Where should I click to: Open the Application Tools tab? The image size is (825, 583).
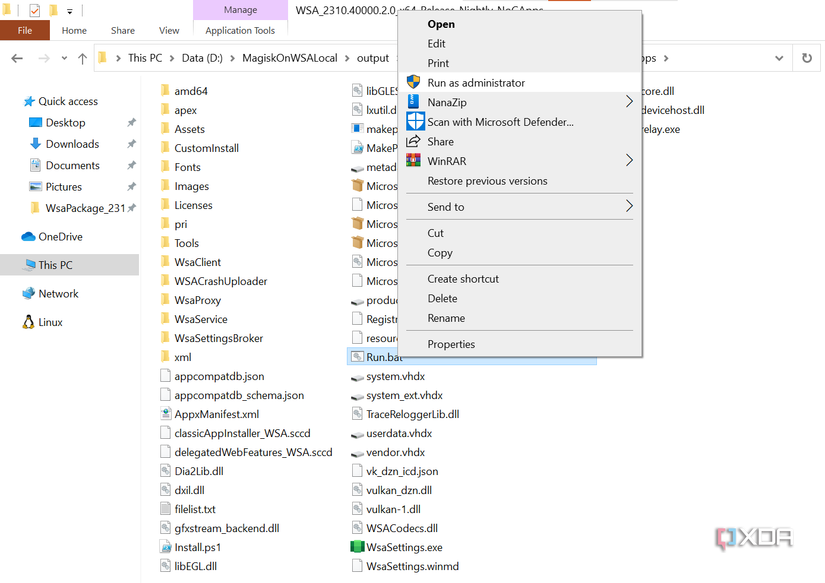[240, 31]
